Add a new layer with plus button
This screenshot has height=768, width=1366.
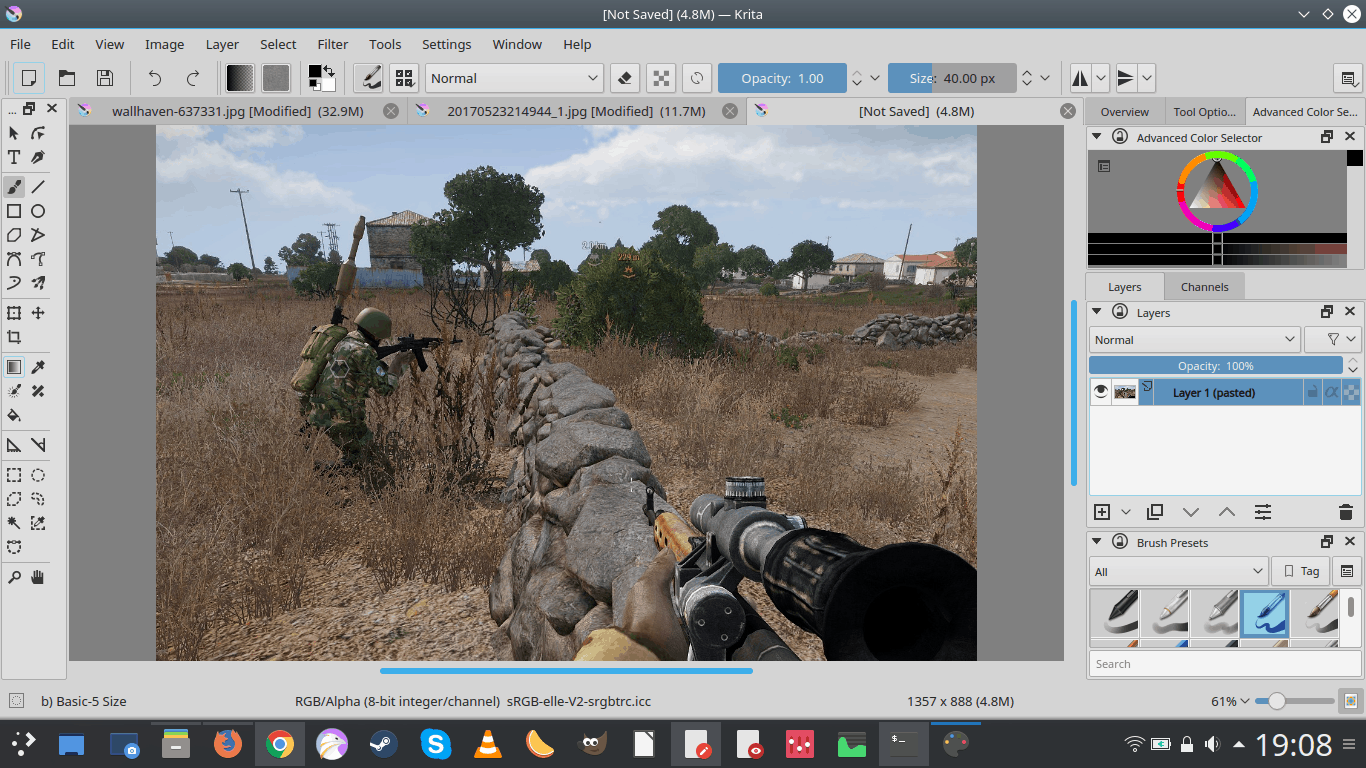[x=1102, y=512]
